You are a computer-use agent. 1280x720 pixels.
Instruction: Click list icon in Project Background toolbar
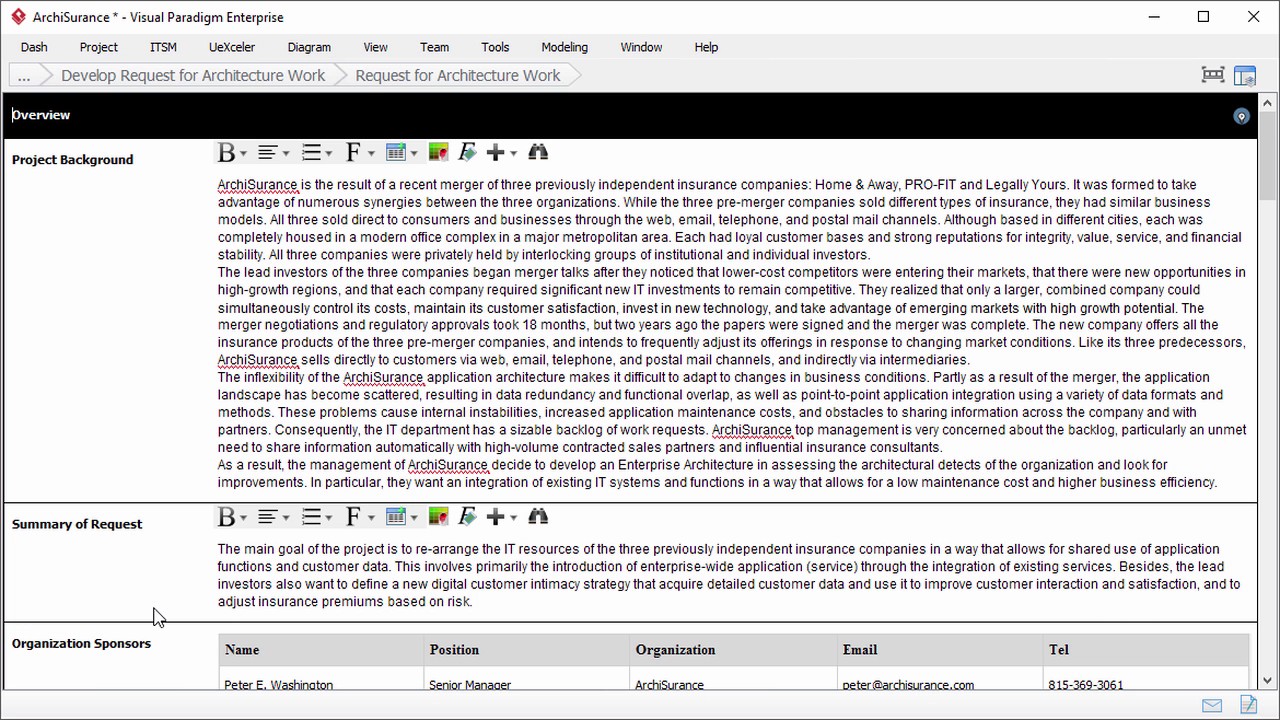pyautogui.click(x=311, y=153)
